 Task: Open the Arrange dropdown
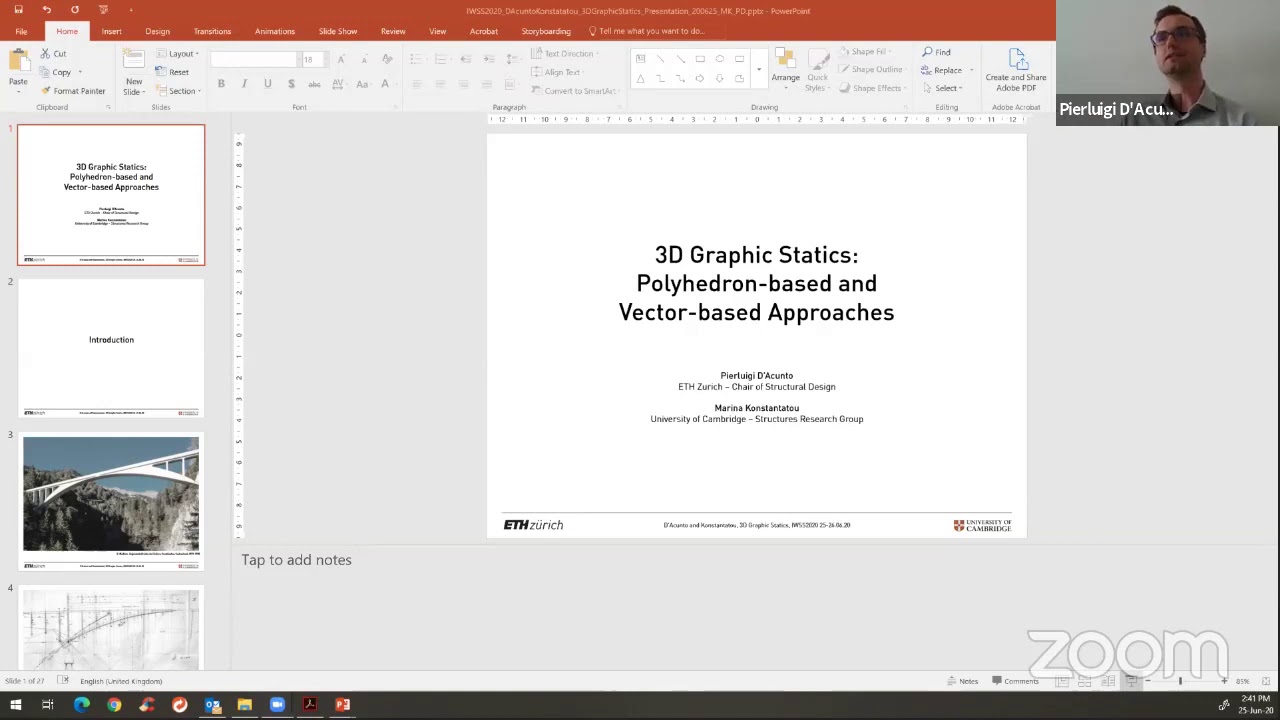(785, 67)
